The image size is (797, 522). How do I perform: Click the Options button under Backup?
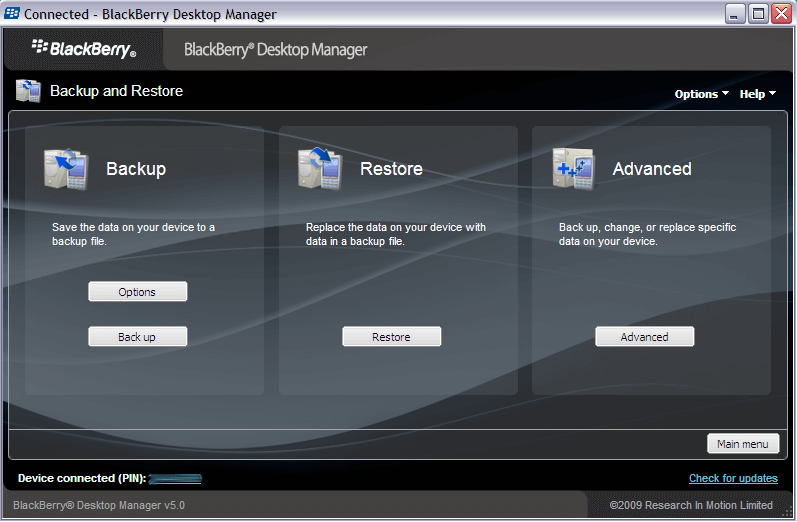click(137, 292)
